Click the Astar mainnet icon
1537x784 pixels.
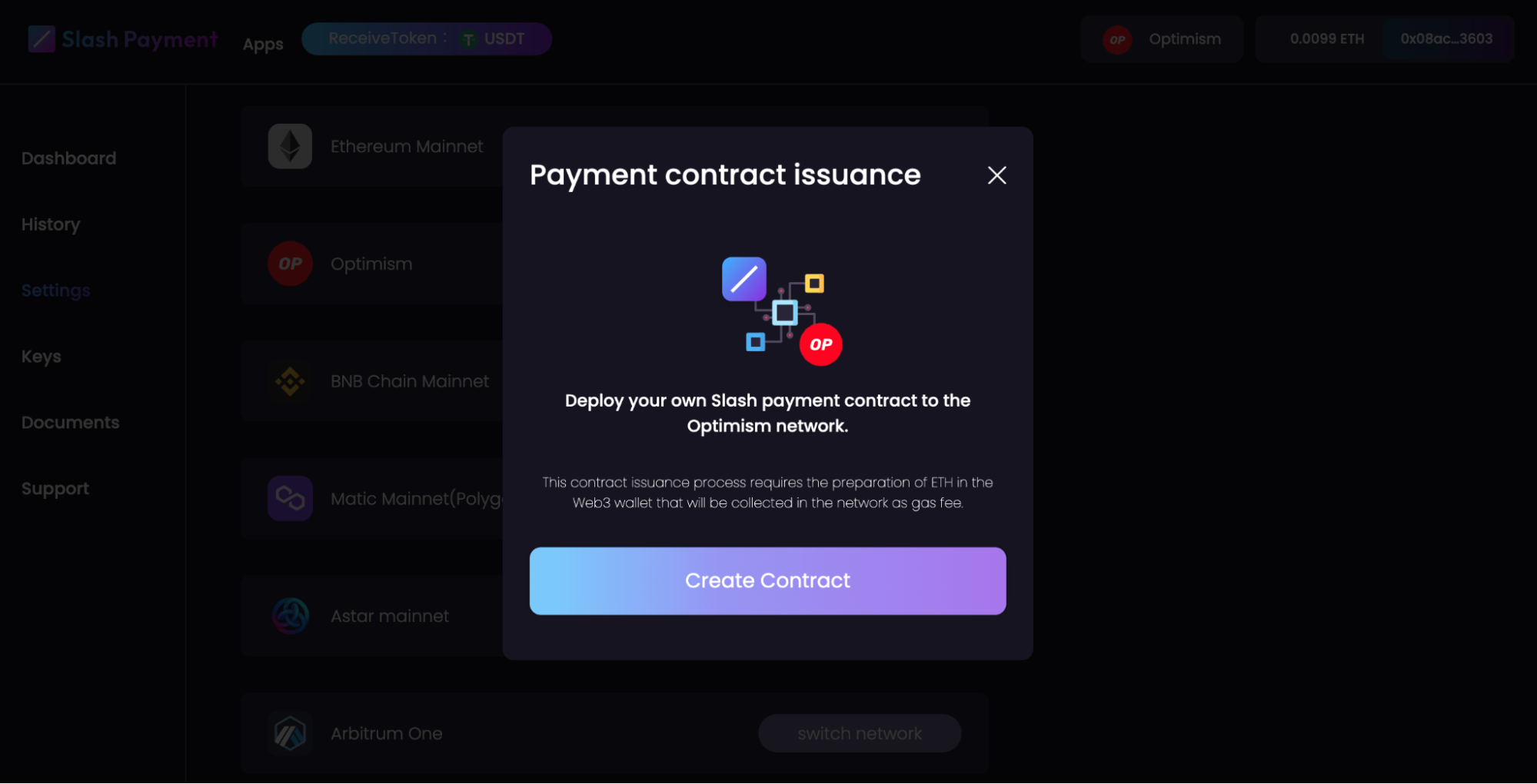click(x=290, y=616)
